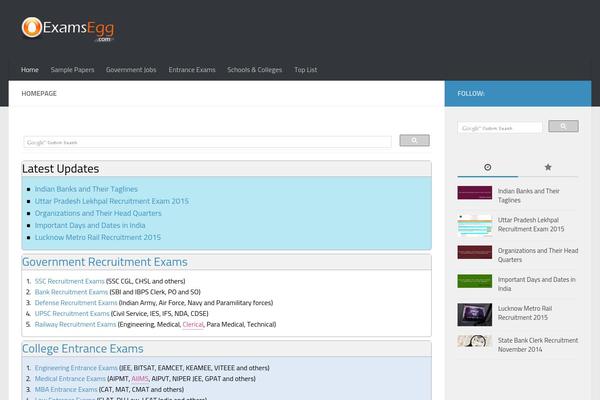The height and width of the screenshot is (400, 600).
Task: Click Important Days sidebar thumbnail
Action: (474, 281)
